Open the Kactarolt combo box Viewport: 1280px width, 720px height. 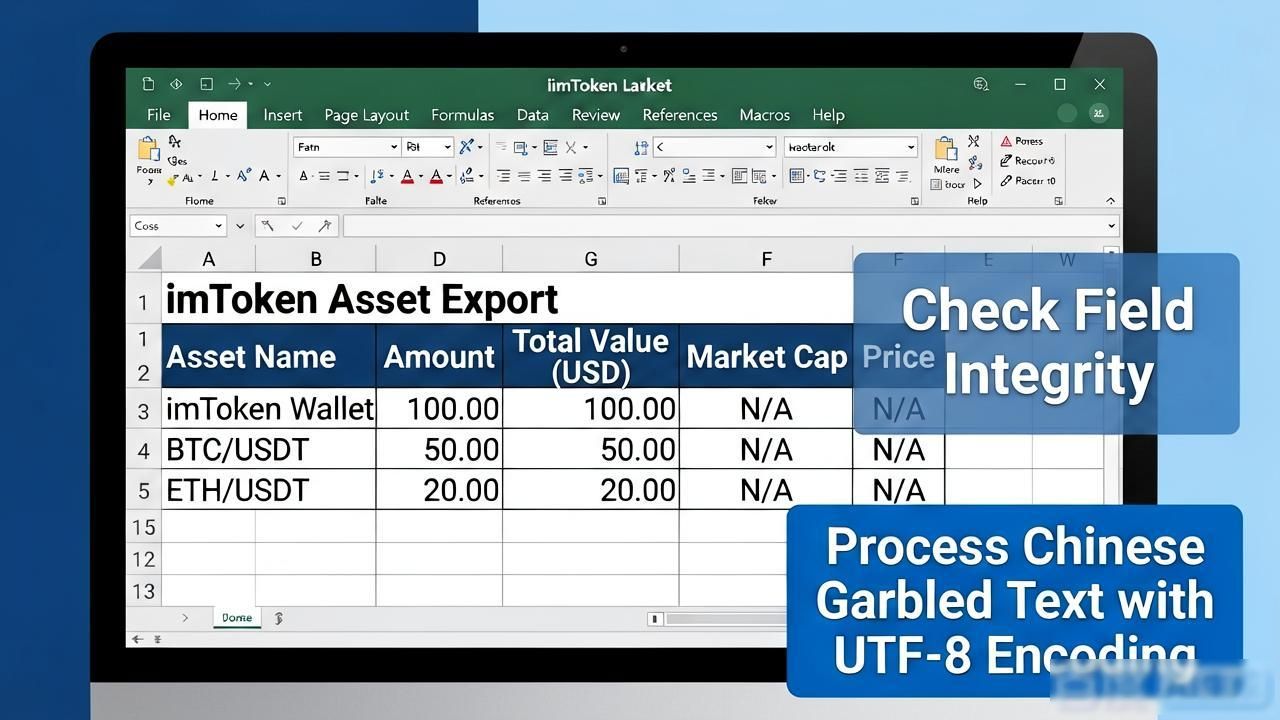850,147
